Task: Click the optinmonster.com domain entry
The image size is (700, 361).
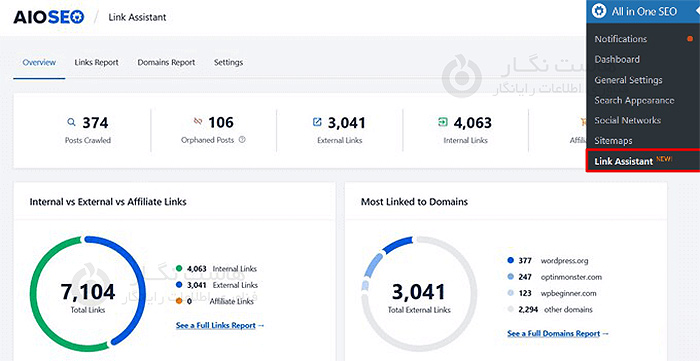Action: (571, 277)
